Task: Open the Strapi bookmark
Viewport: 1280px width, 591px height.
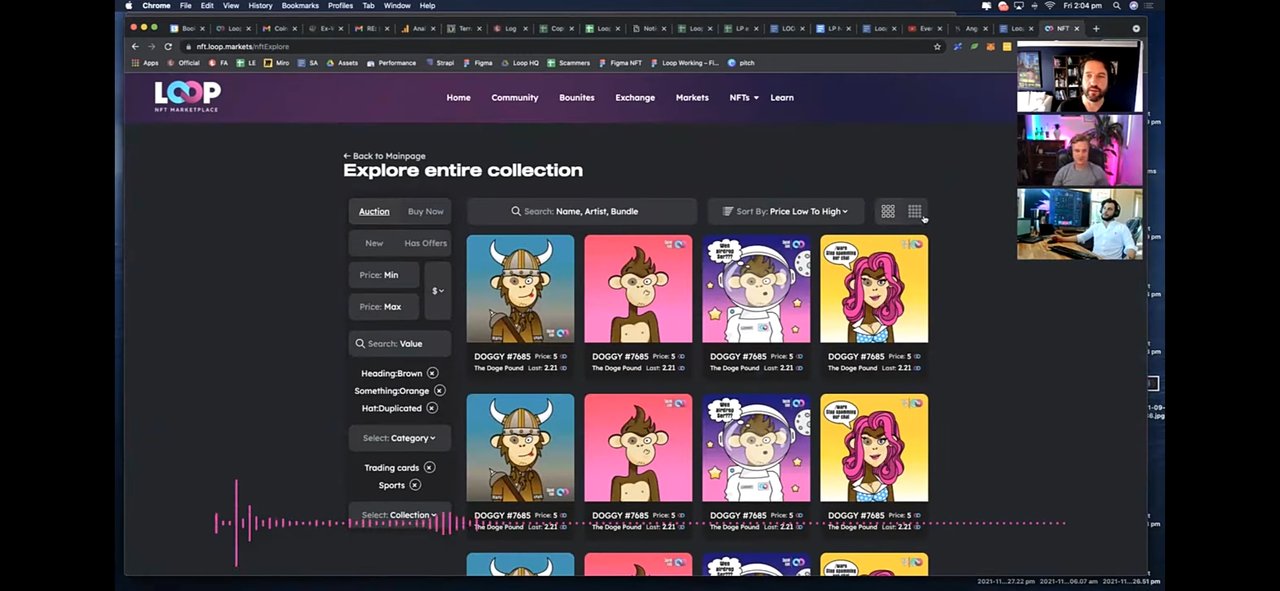Action: coord(440,63)
